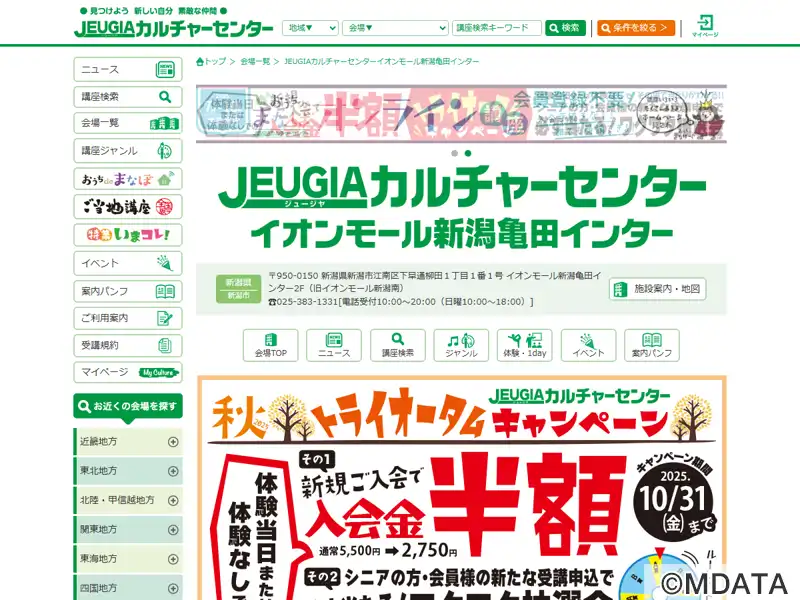
Task: Select the first carousel dot
Action: click(x=455, y=153)
